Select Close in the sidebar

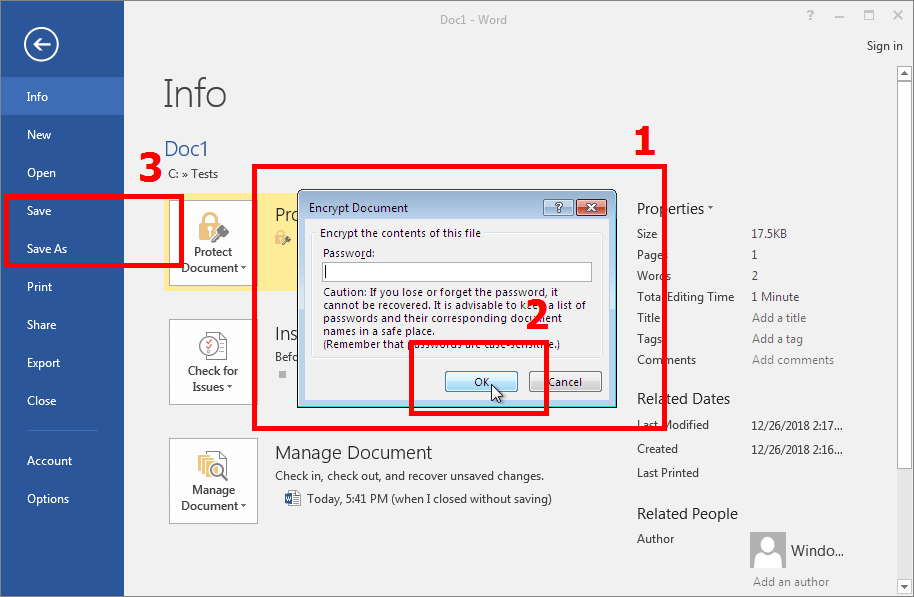(x=62, y=401)
